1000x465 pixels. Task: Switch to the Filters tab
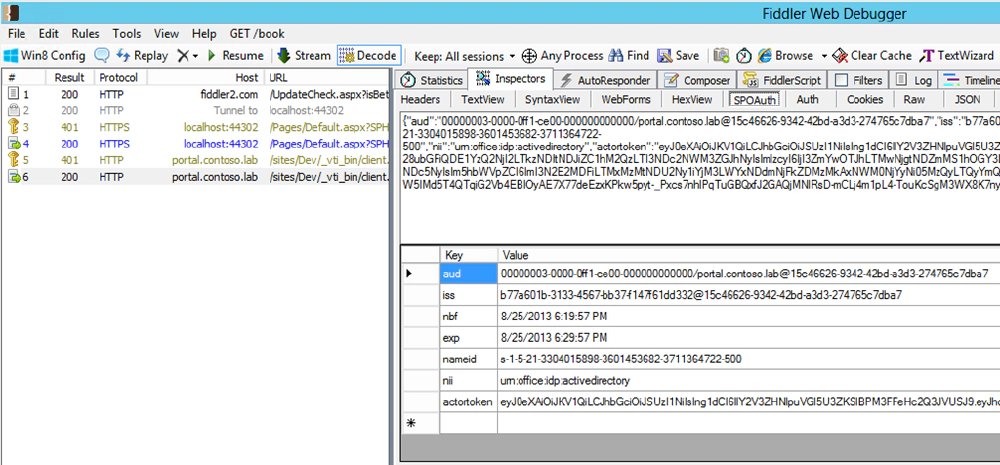click(x=859, y=80)
